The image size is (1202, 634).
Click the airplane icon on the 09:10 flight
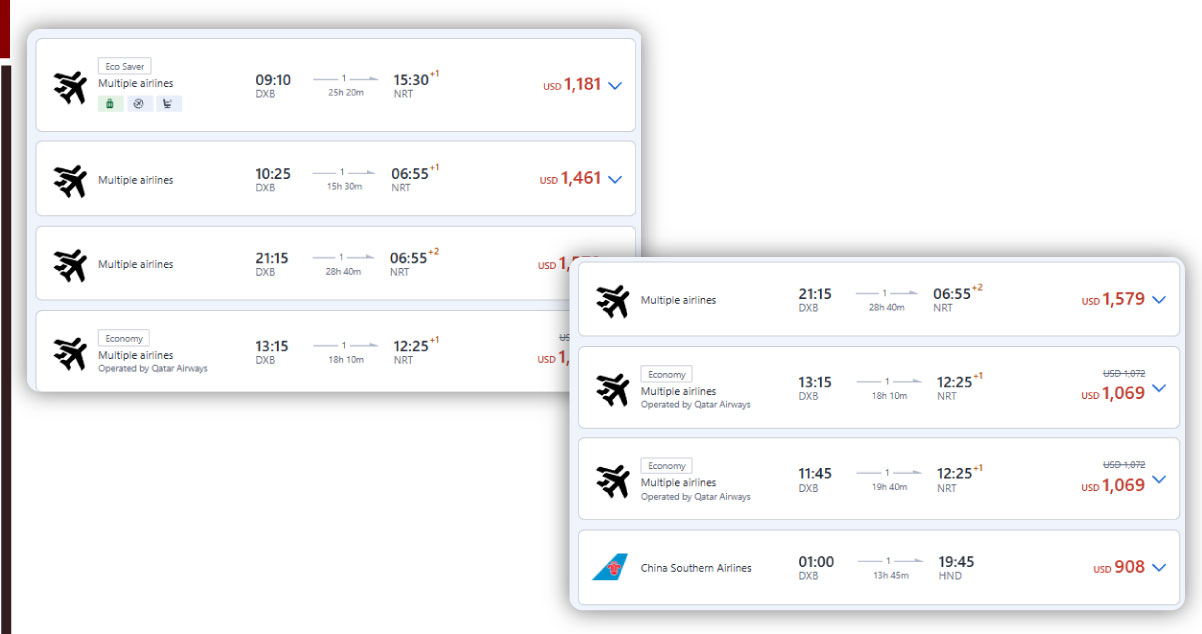pos(70,87)
